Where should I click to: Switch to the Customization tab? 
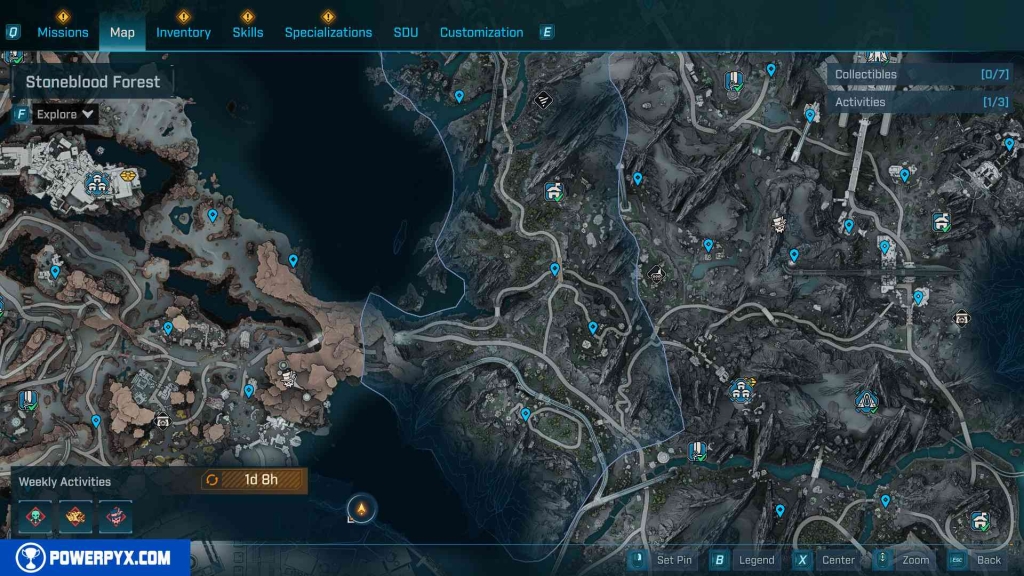[481, 33]
